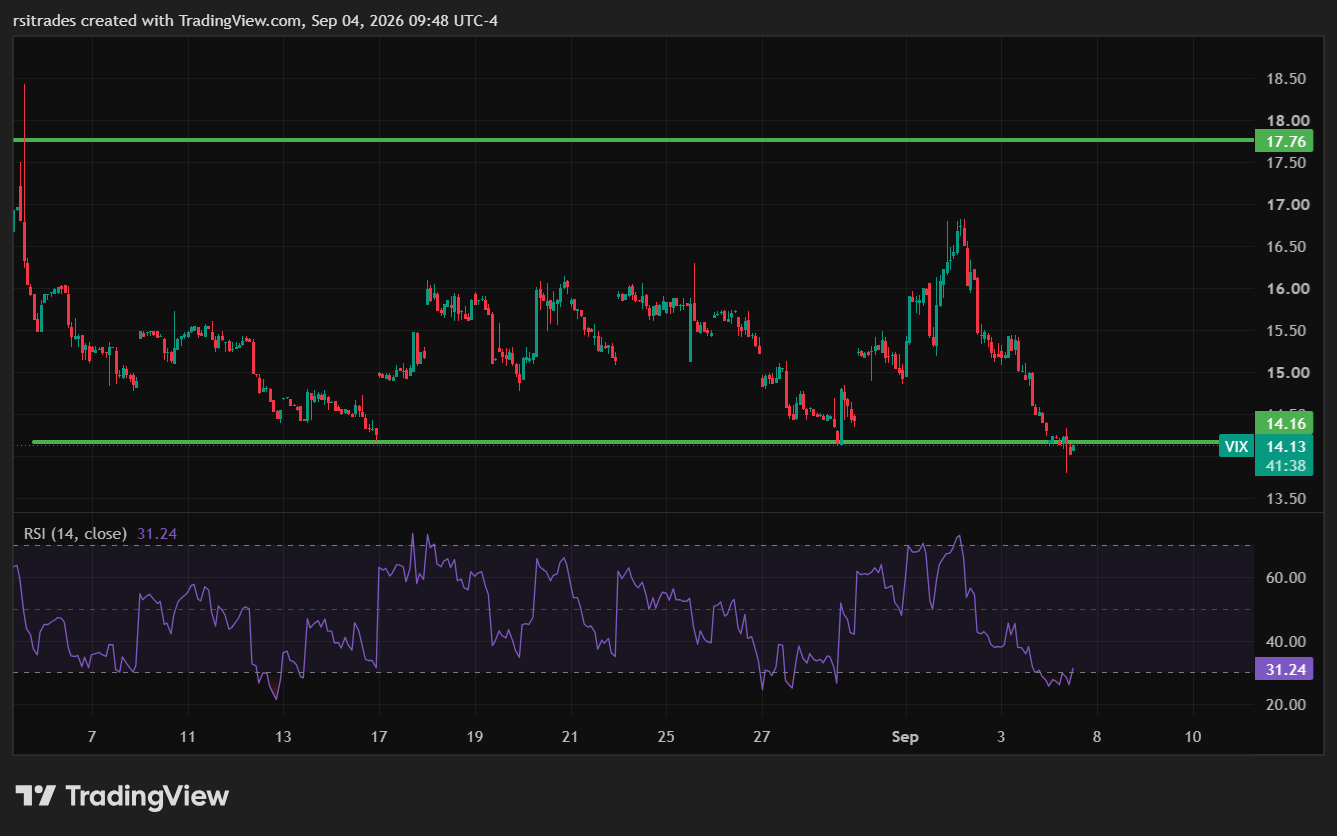Image resolution: width=1337 pixels, height=836 pixels.
Task: Click the 15.50 price axis label
Action: coord(1287,331)
